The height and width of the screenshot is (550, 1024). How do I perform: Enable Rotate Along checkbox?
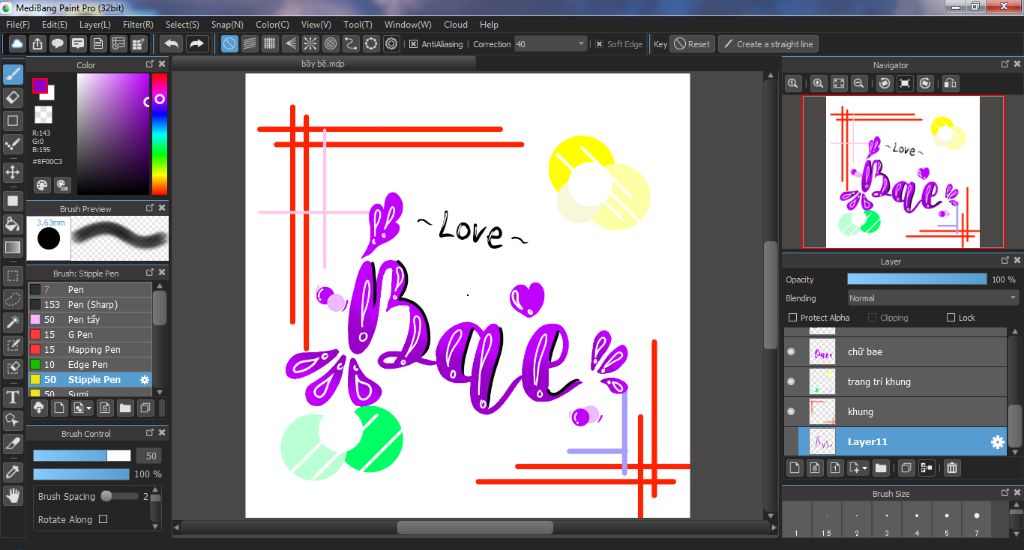tap(103, 519)
